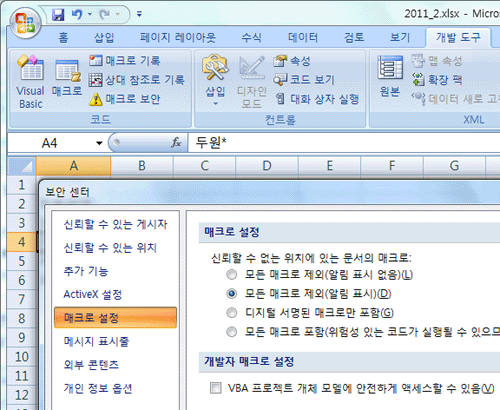The height and width of the screenshot is (410, 500).
Task: Click the Office orb button
Action: tap(25, 23)
